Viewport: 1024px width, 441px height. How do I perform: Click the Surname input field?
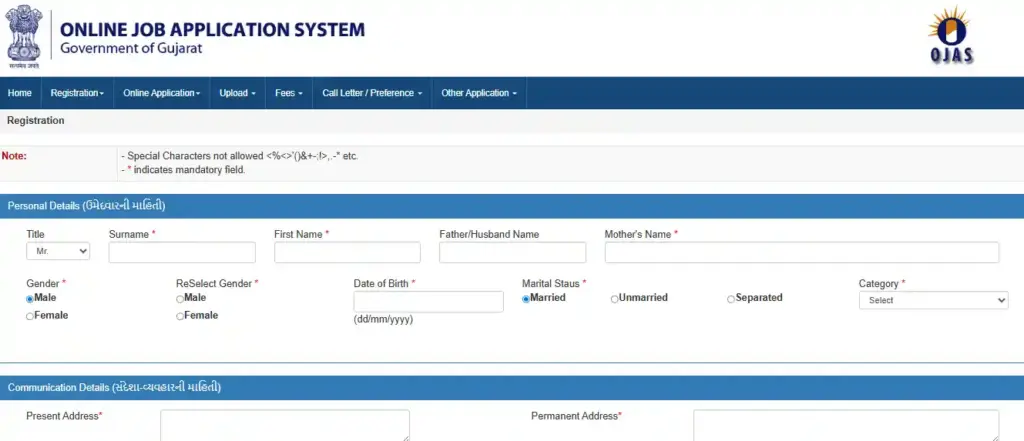(x=182, y=252)
